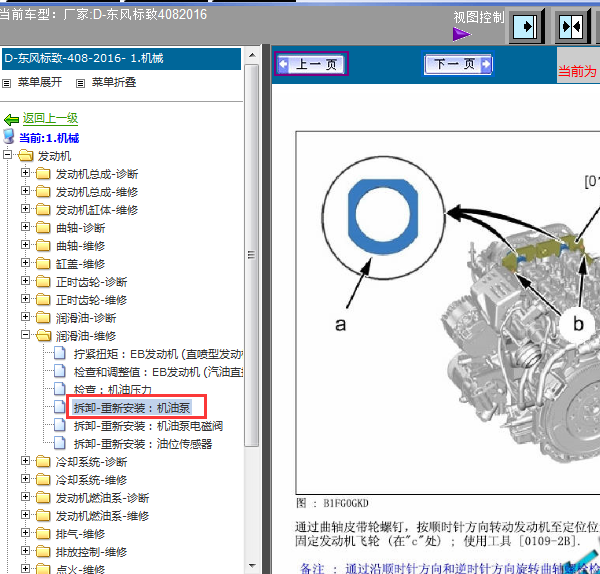Select 拆卸-重新安装：机油泵电磁阀 entry
This screenshot has width=600, height=574.
(x=148, y=426)
